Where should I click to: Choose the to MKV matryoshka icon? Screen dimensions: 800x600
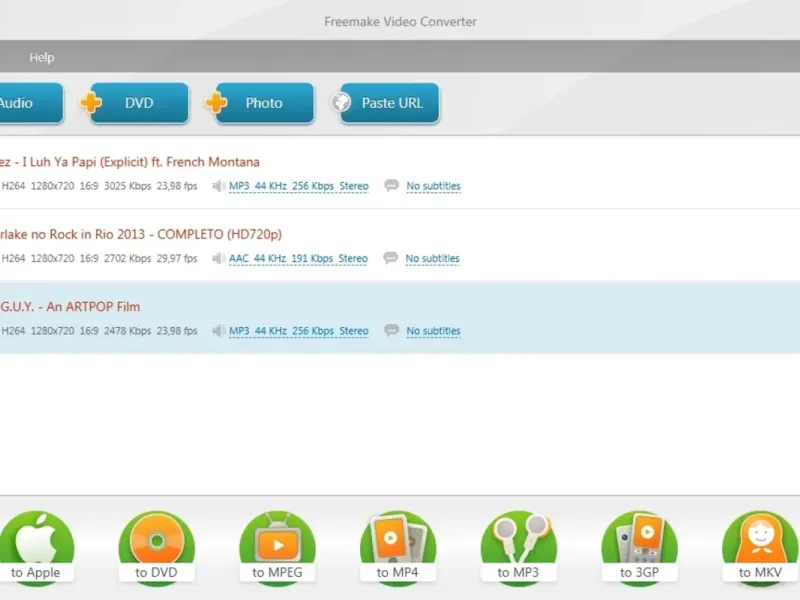(760, 548)
